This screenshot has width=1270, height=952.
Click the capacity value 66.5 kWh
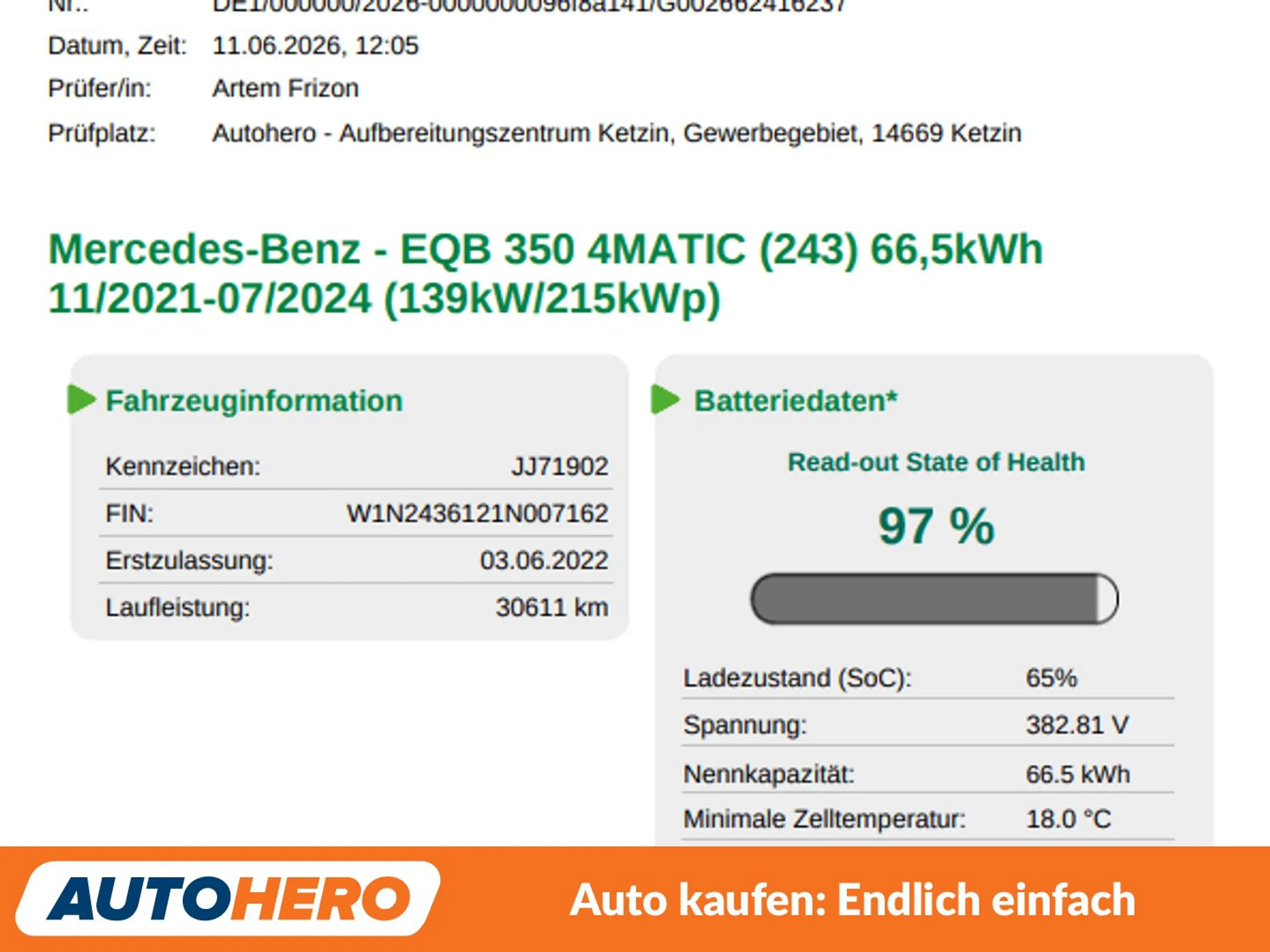point(1078,774)
